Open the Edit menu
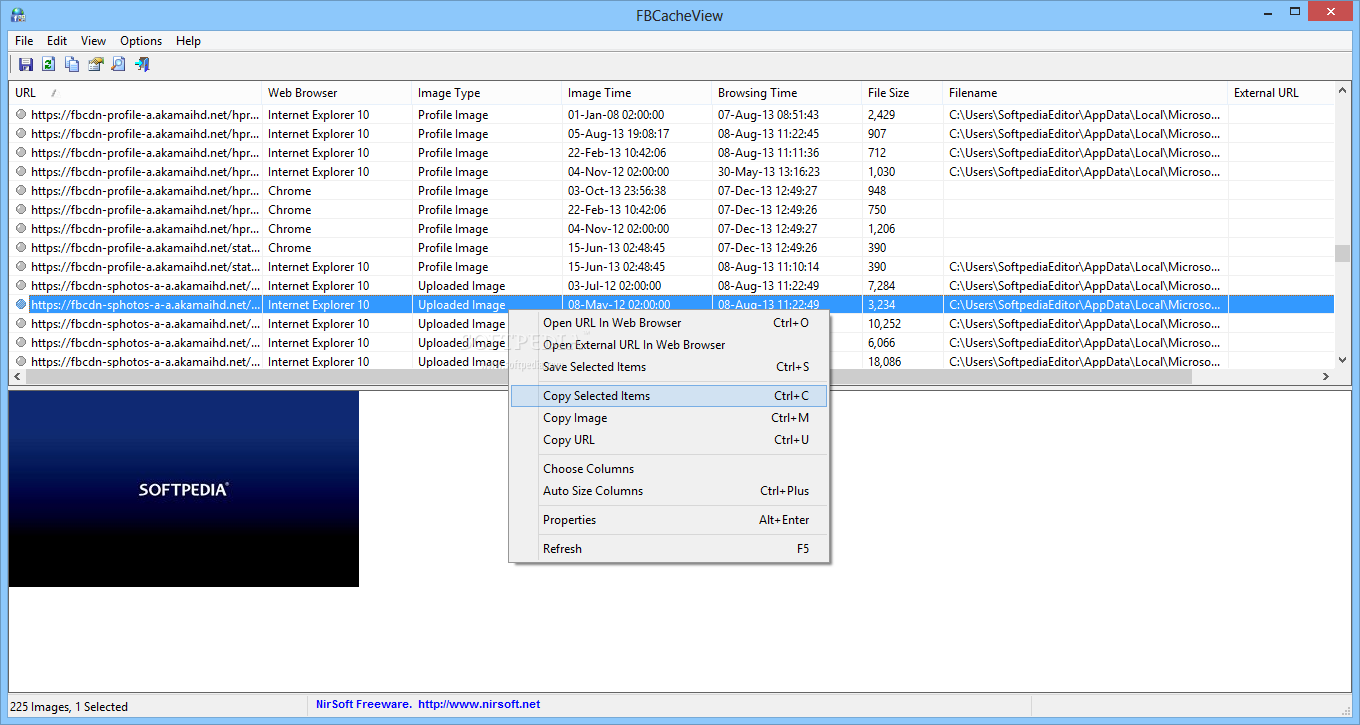The height and width of the screenshot is (725, 1360). click(57, 41)
